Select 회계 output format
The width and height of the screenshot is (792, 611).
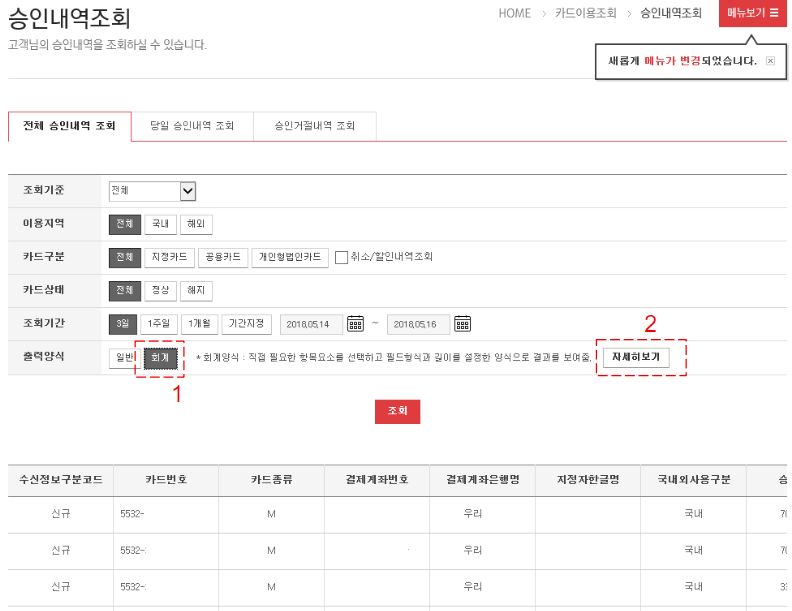coord(160,358)
